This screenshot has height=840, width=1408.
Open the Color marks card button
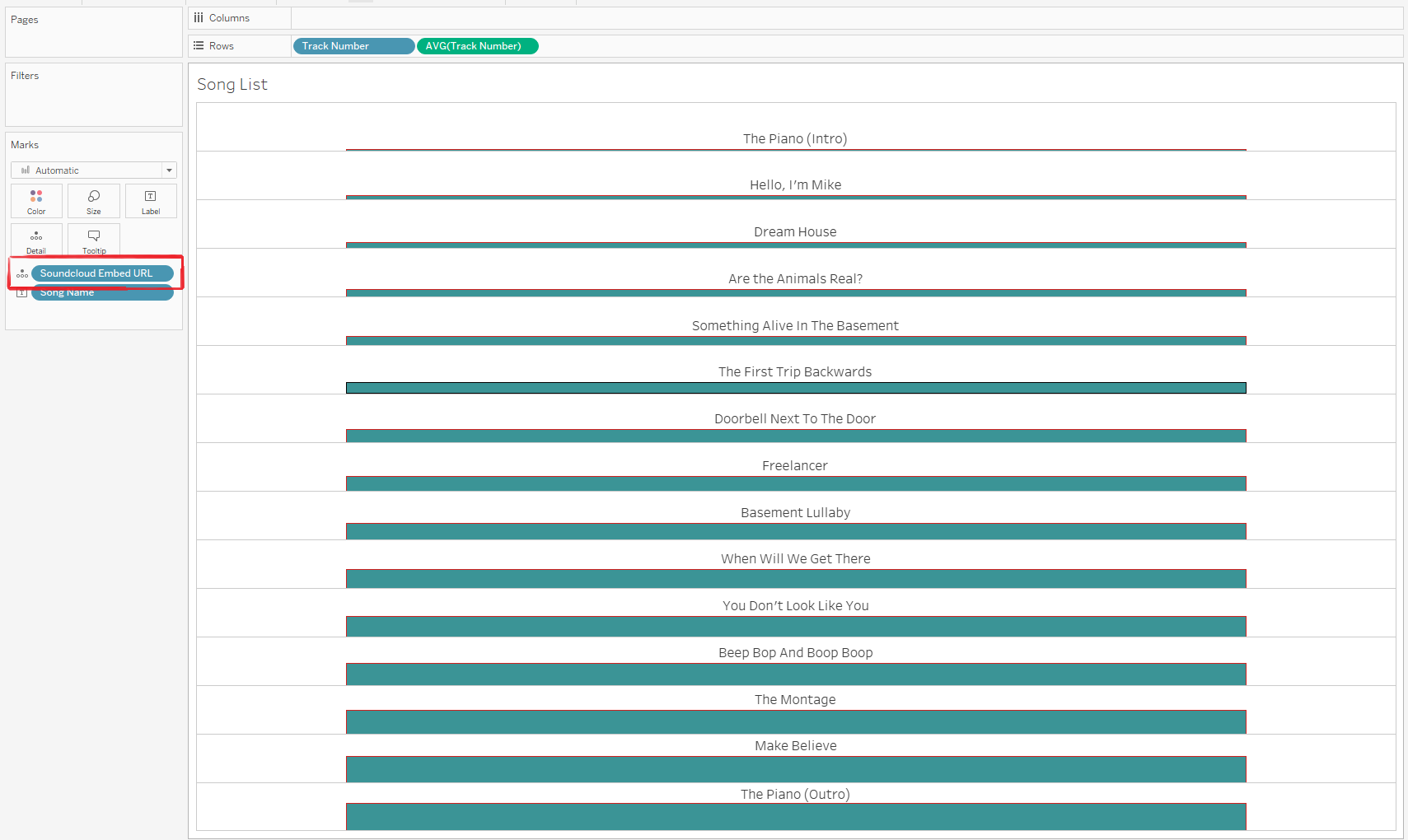[36, 201]
